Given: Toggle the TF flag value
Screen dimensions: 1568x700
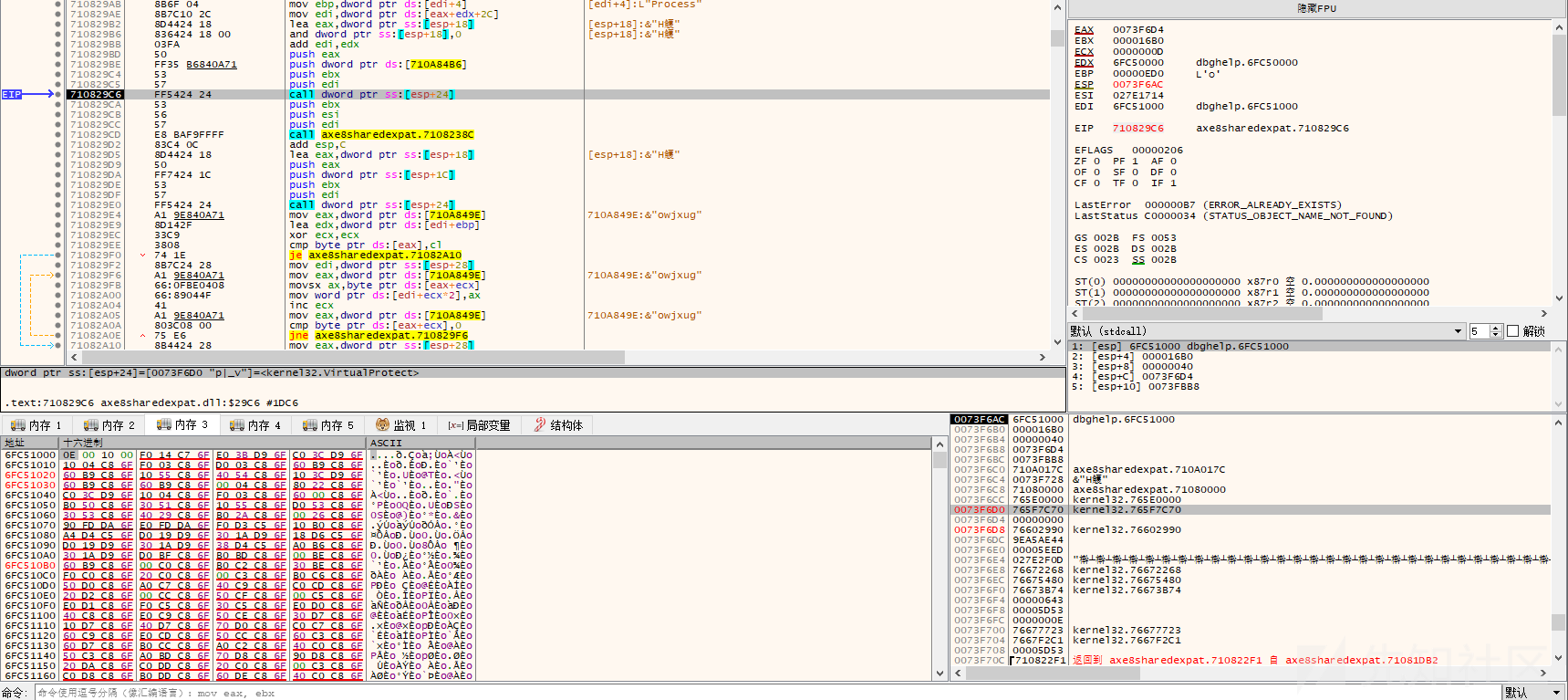Looking at the screenshot, I should [1135, 183].
